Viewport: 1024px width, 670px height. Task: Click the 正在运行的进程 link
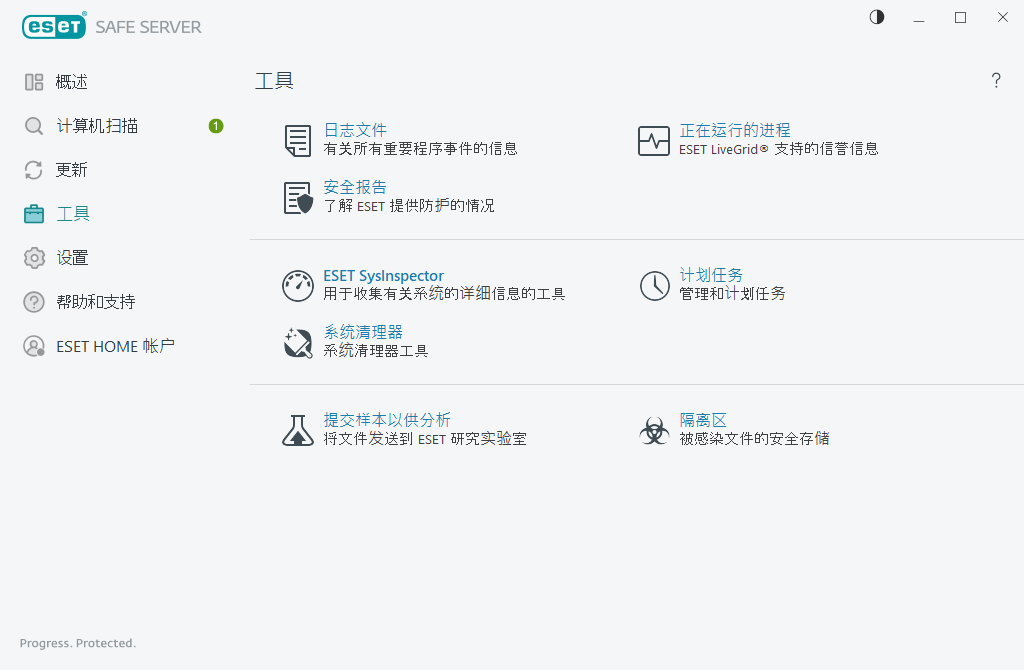tap(735, 131)
